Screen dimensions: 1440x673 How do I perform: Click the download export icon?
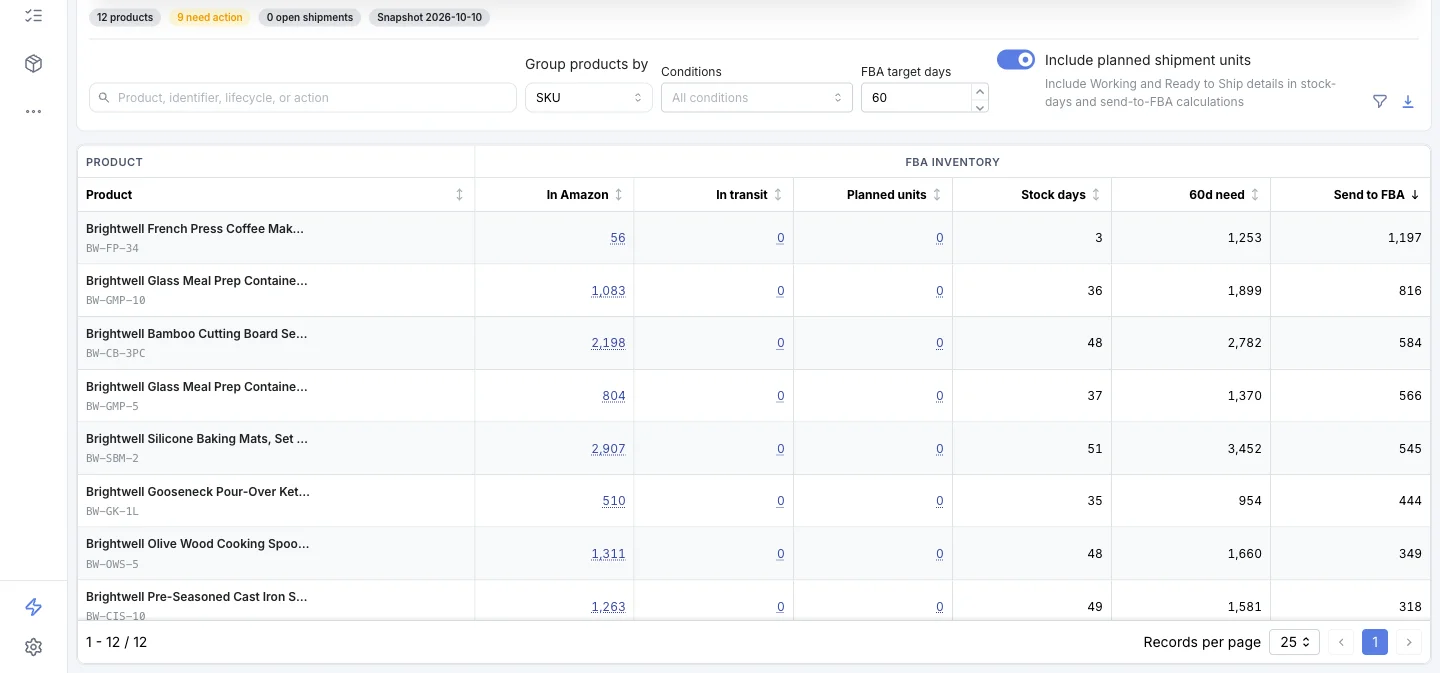pos(1408,101)
